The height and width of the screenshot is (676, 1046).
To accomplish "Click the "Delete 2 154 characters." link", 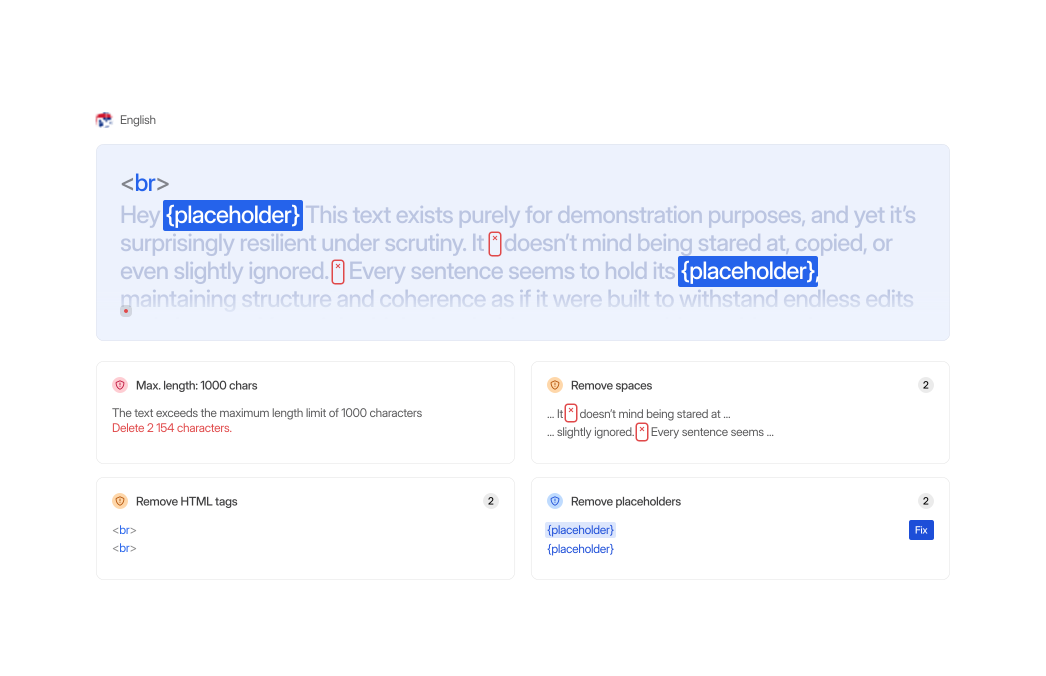I will coord(172,428).
